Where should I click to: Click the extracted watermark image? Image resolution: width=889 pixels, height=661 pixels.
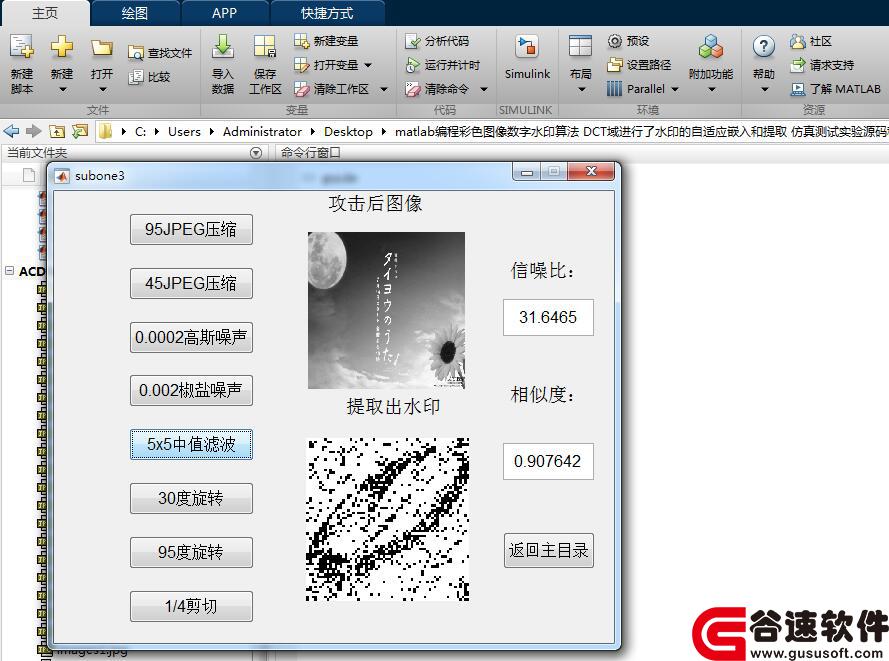(388, 519)
